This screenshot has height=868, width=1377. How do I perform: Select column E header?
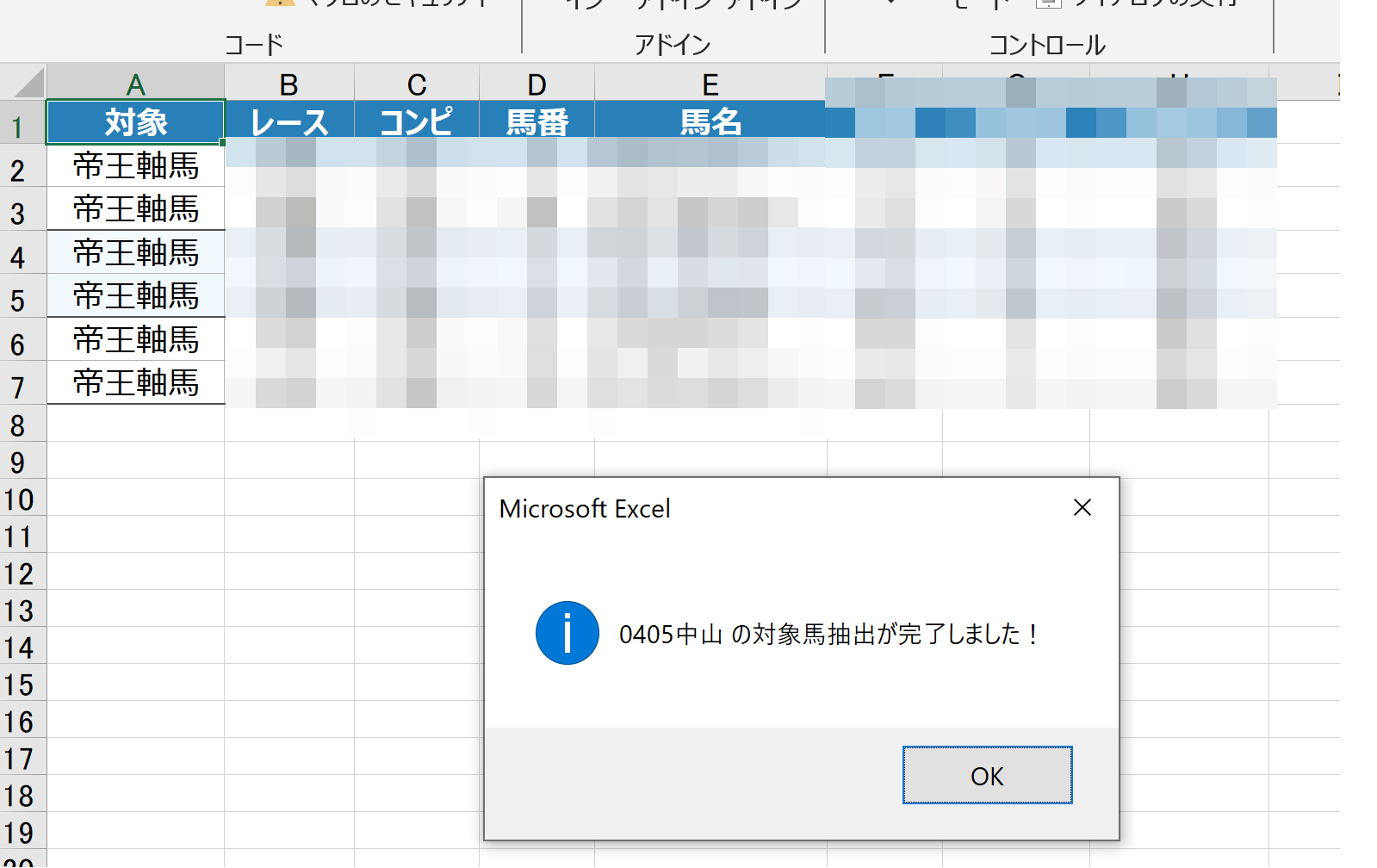point(710,84)
